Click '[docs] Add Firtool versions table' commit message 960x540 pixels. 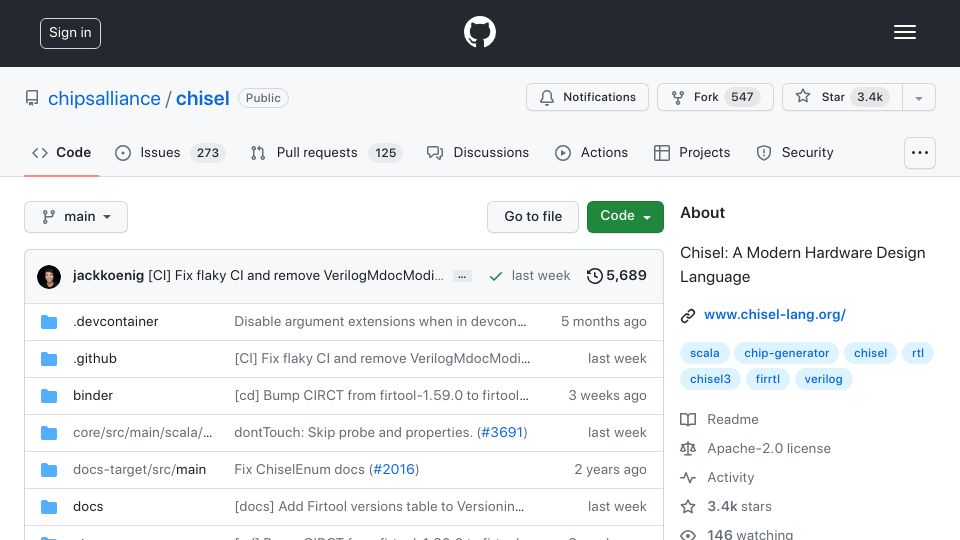point(379,506)
